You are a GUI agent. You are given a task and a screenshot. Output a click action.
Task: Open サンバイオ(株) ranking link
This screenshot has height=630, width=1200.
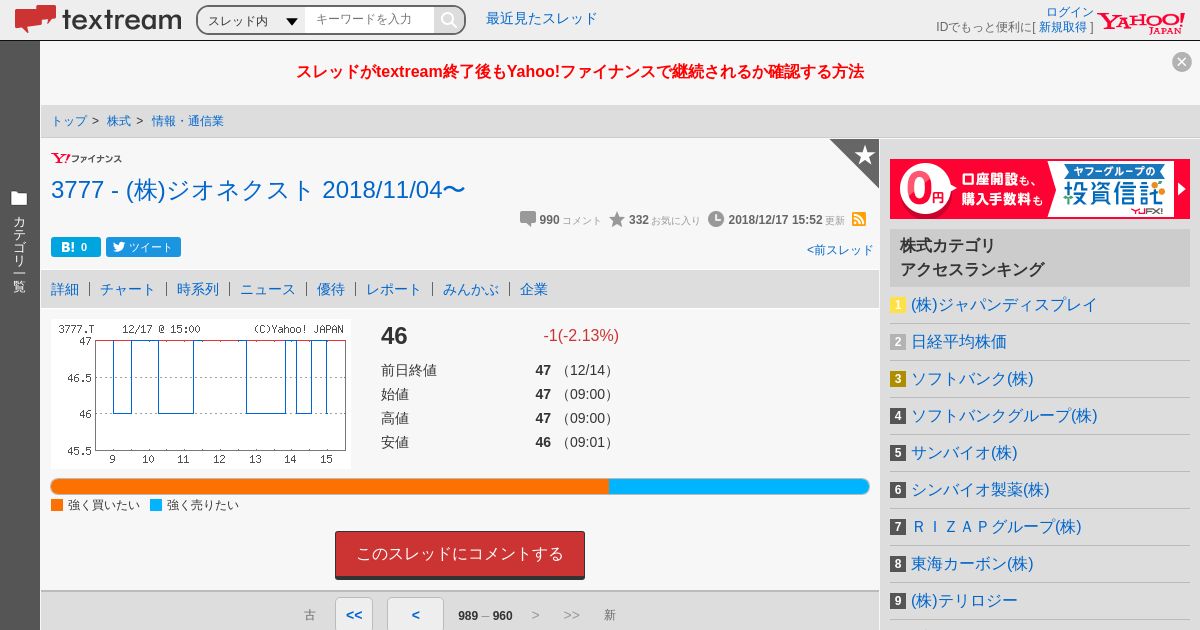[x=964, y=453]
